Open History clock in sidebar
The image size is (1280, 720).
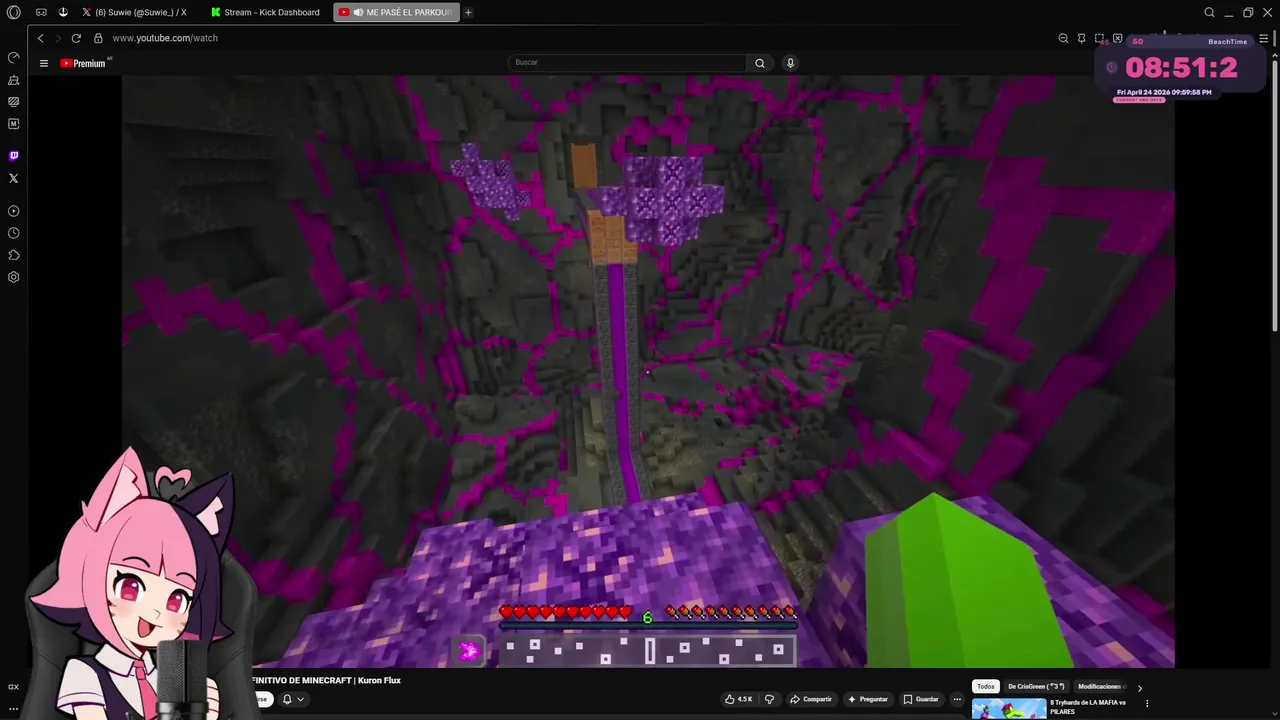[13, 233]
